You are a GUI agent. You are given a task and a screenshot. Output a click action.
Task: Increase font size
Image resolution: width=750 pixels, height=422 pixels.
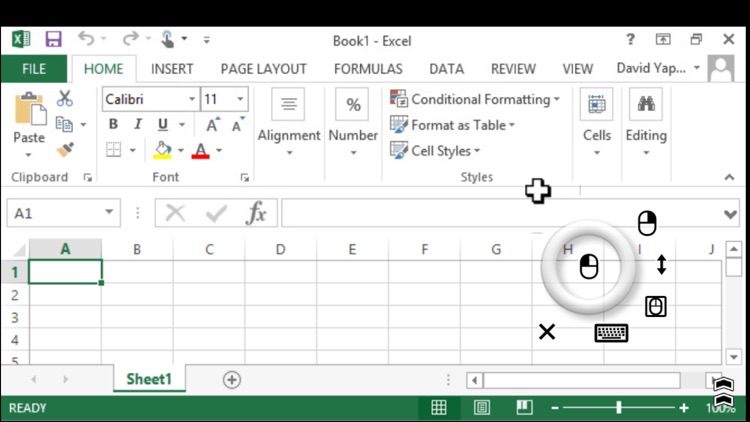click(x=213, y=125)
